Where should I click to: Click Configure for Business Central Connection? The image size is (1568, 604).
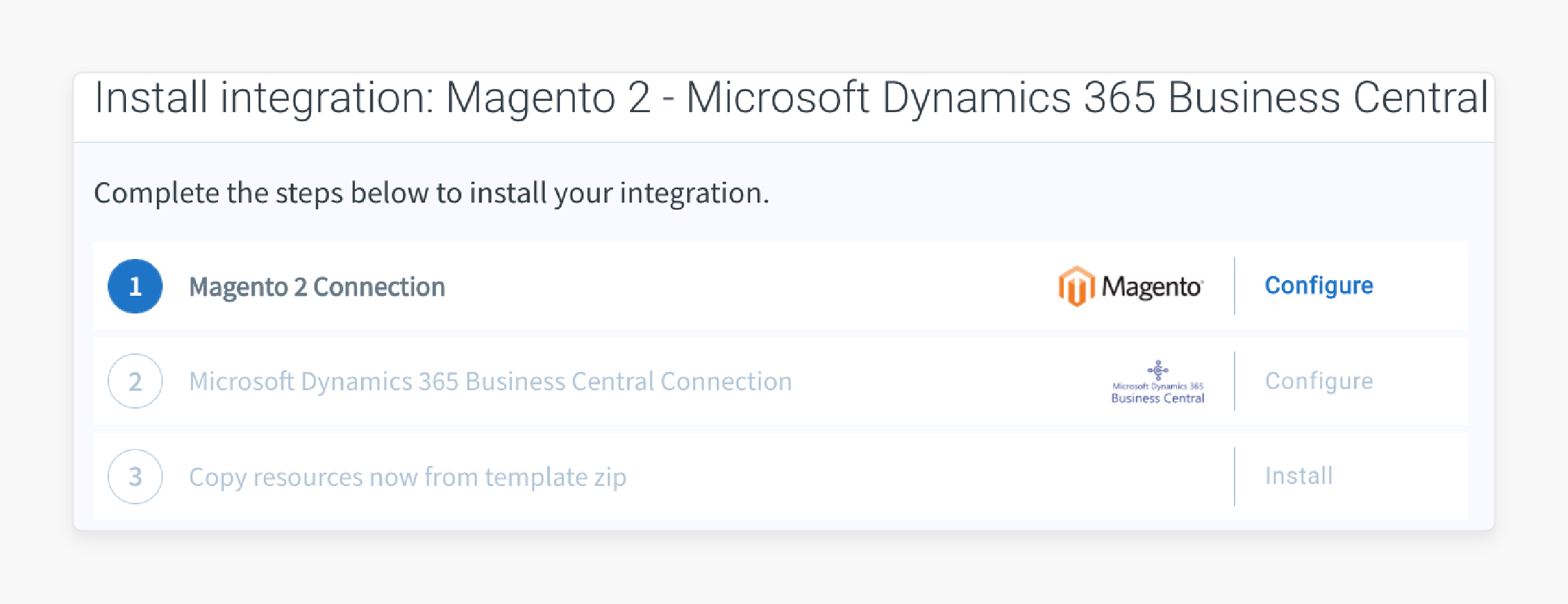1319,381
